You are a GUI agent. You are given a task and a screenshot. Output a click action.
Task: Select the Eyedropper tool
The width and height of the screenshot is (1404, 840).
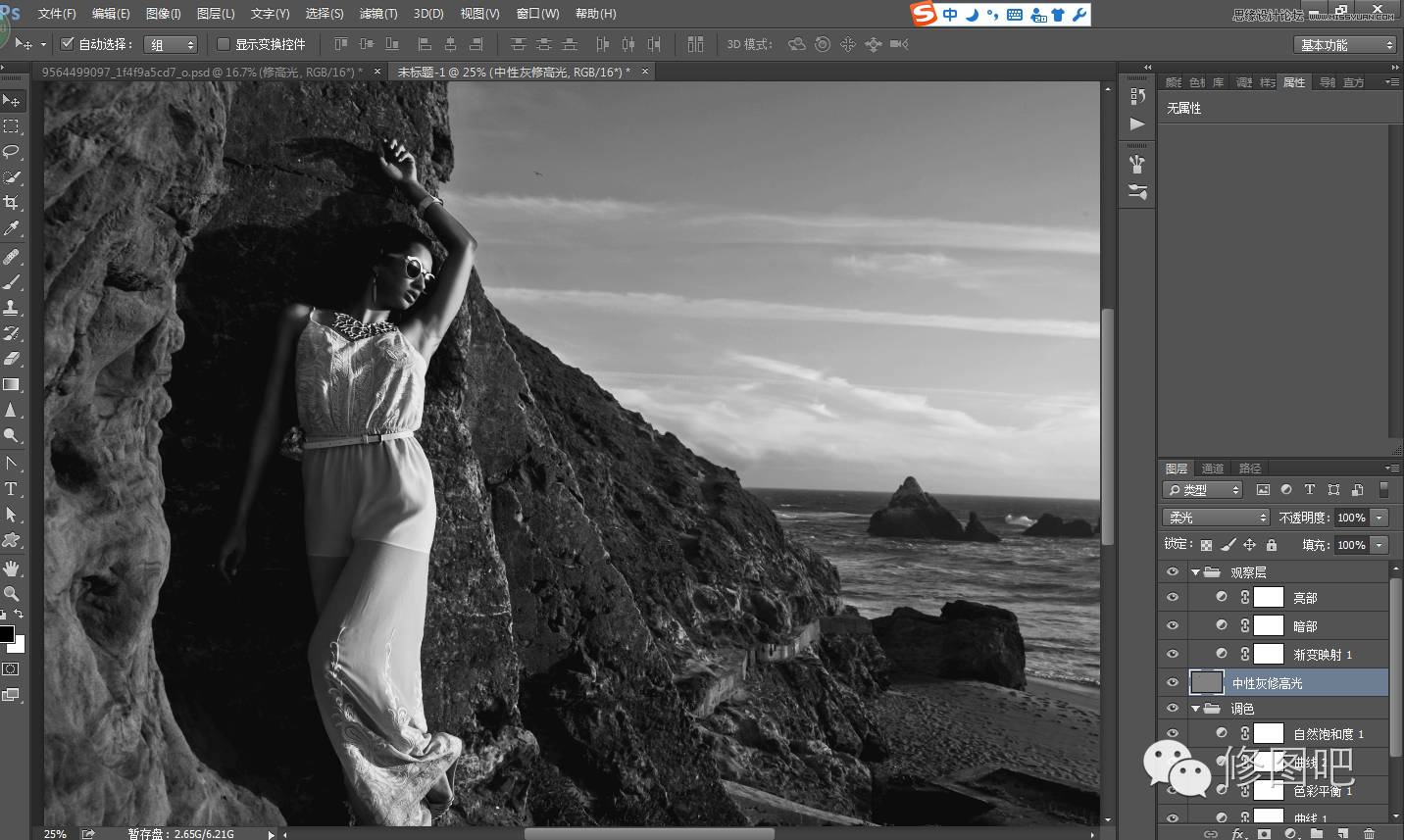pyautogui.click(x=12, y=228)
